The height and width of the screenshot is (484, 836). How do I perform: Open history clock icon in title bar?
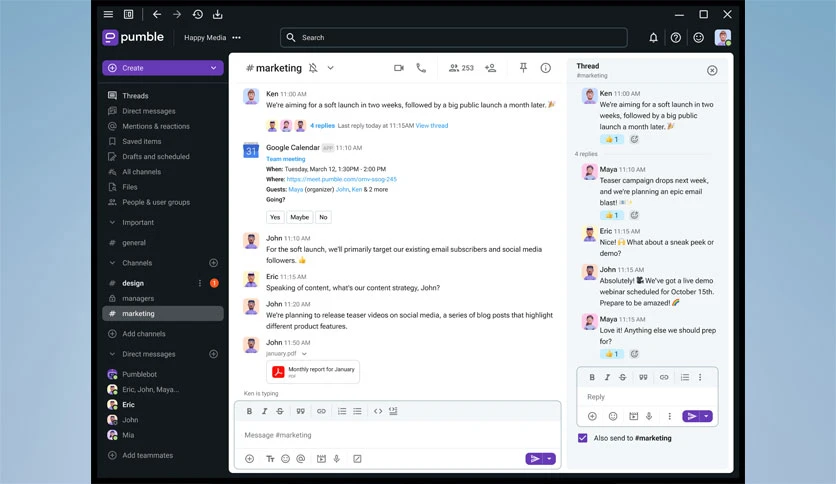pyautogui.click(x=197, y=14)
